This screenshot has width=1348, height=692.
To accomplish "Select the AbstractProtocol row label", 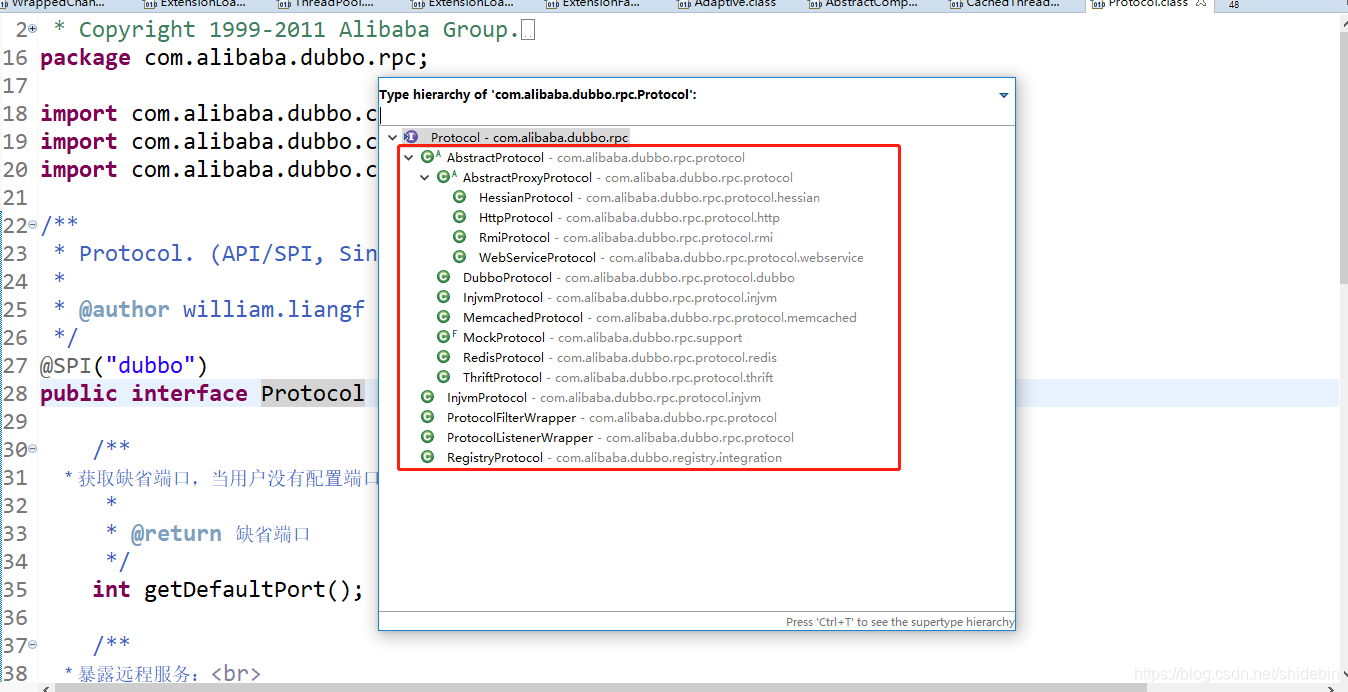I will pyautogui.click(x=595, y=157).
